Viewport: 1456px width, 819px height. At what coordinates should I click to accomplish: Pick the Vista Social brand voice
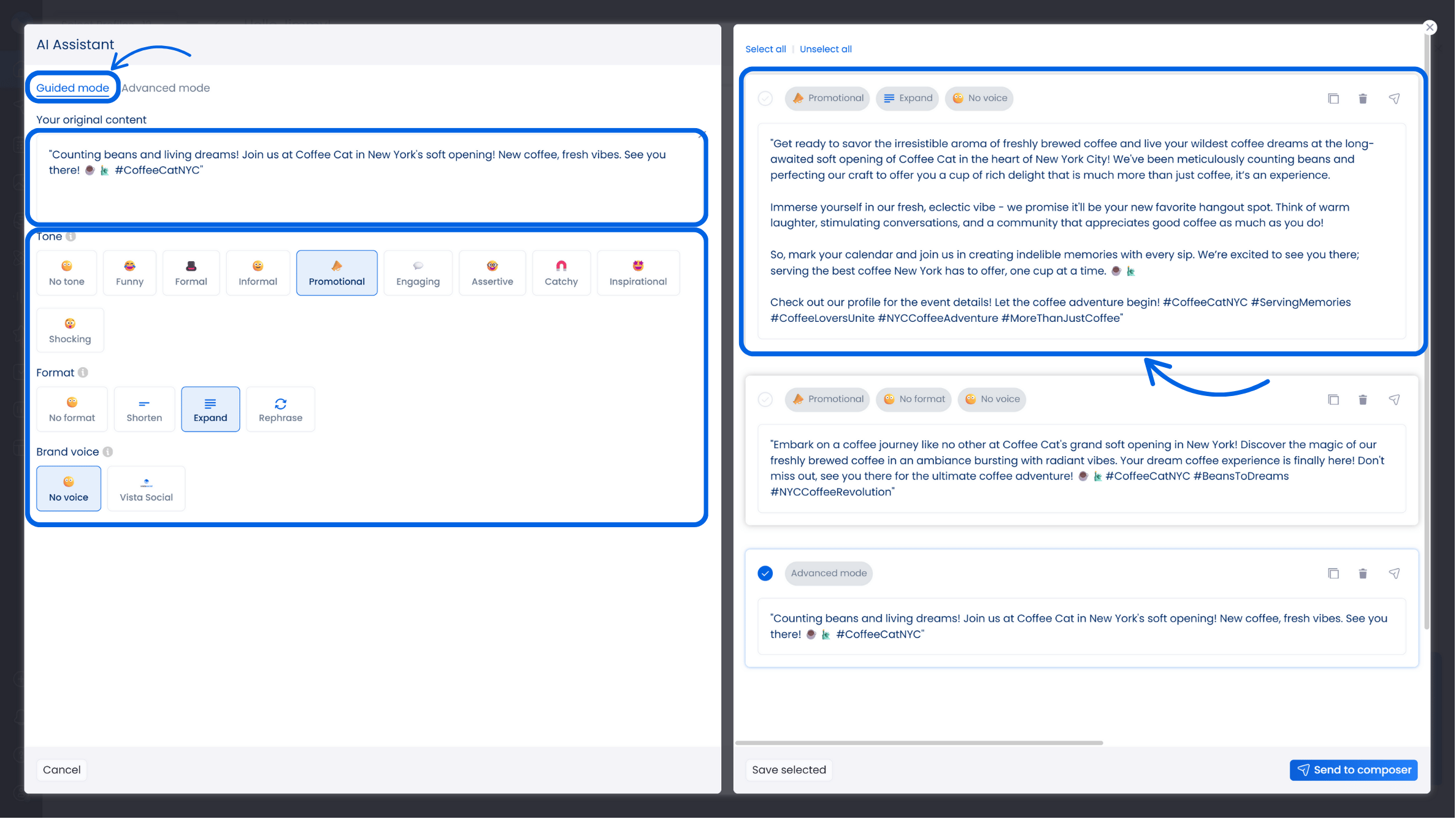pos(146,489)
